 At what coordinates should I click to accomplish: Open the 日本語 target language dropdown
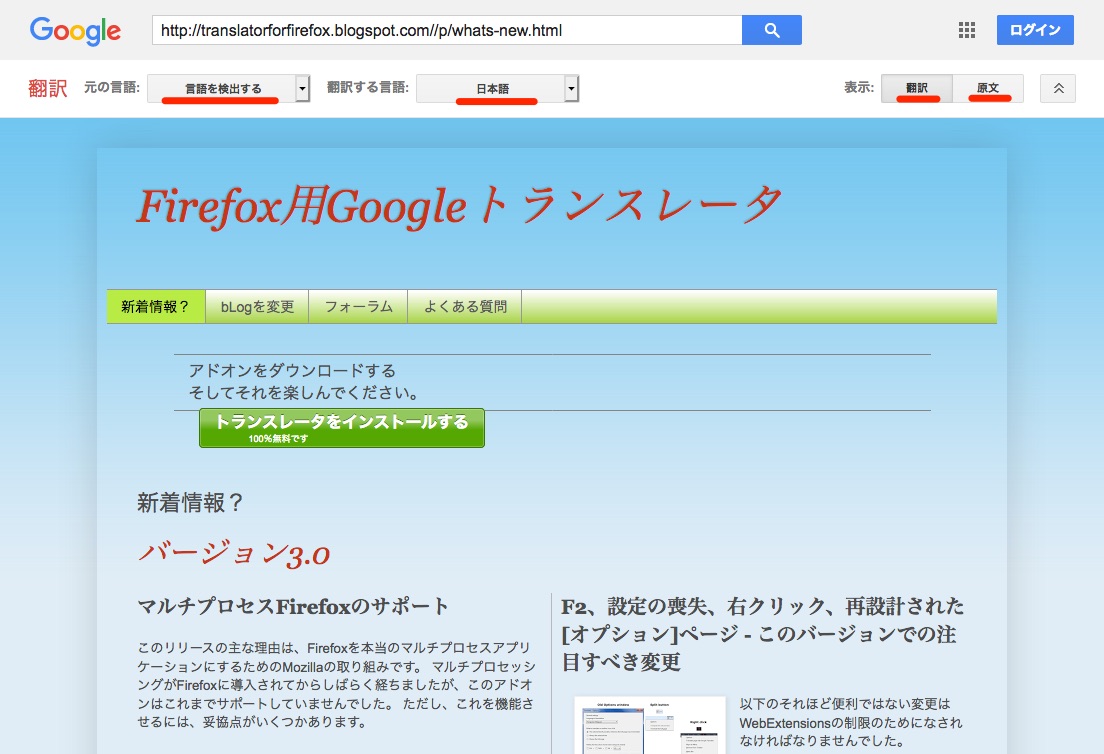[x=491, y=89]
